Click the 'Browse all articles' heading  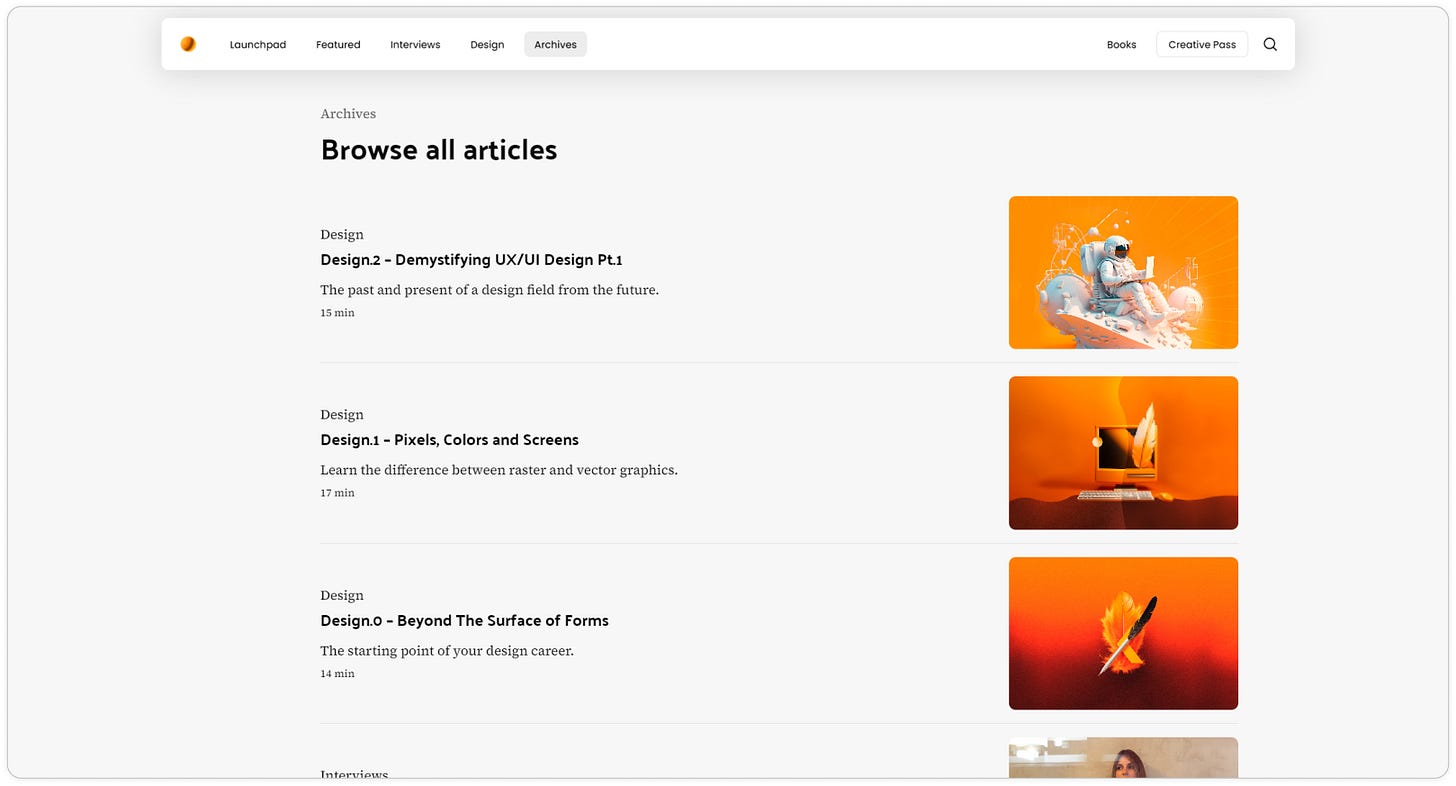[439, 150]
